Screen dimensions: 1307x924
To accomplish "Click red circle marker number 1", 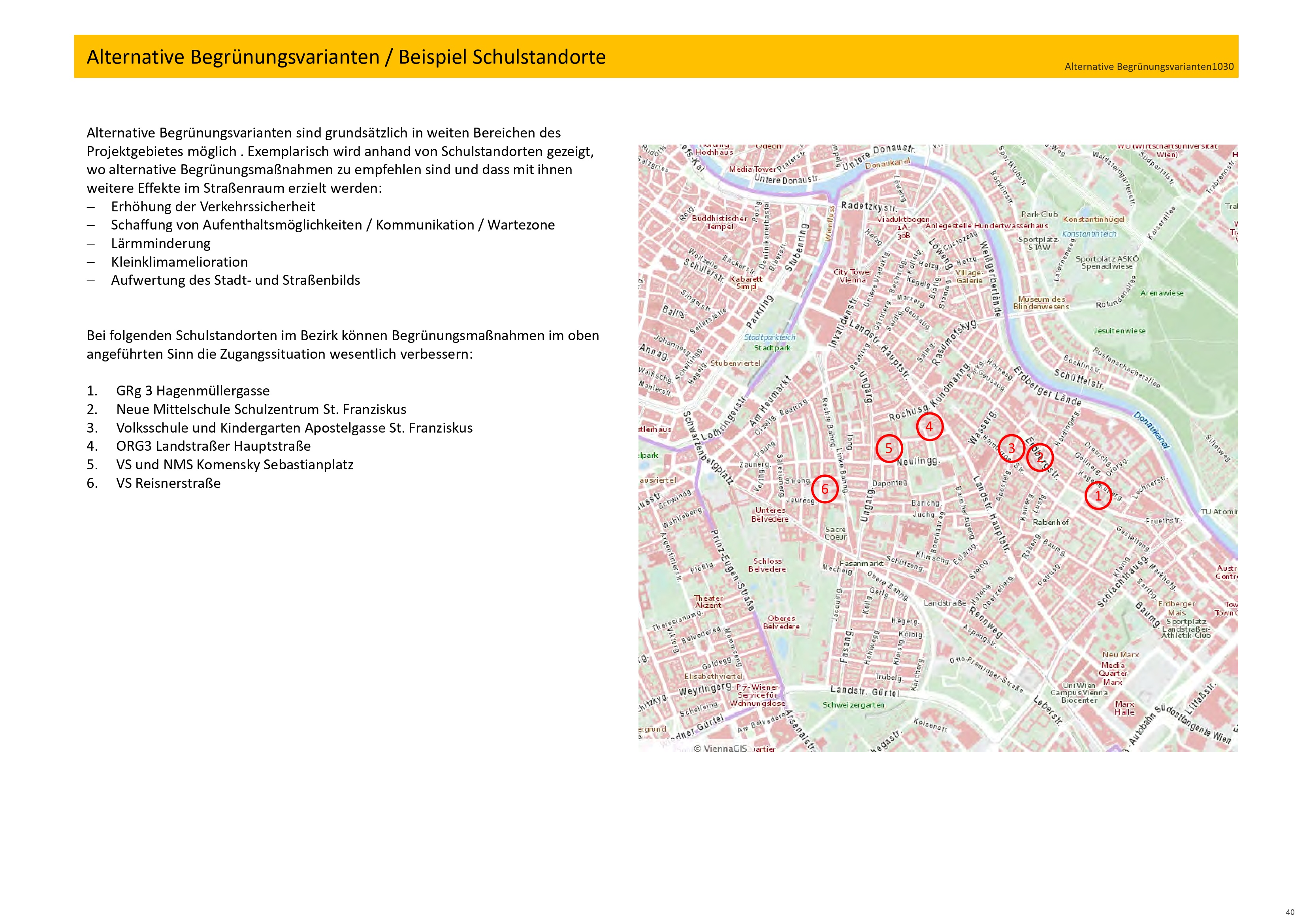I will (1098, 496).
